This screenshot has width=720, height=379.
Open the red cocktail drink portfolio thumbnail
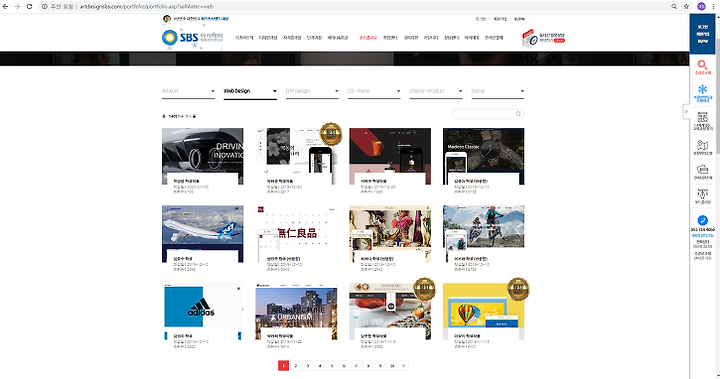(x=390, y=156)
